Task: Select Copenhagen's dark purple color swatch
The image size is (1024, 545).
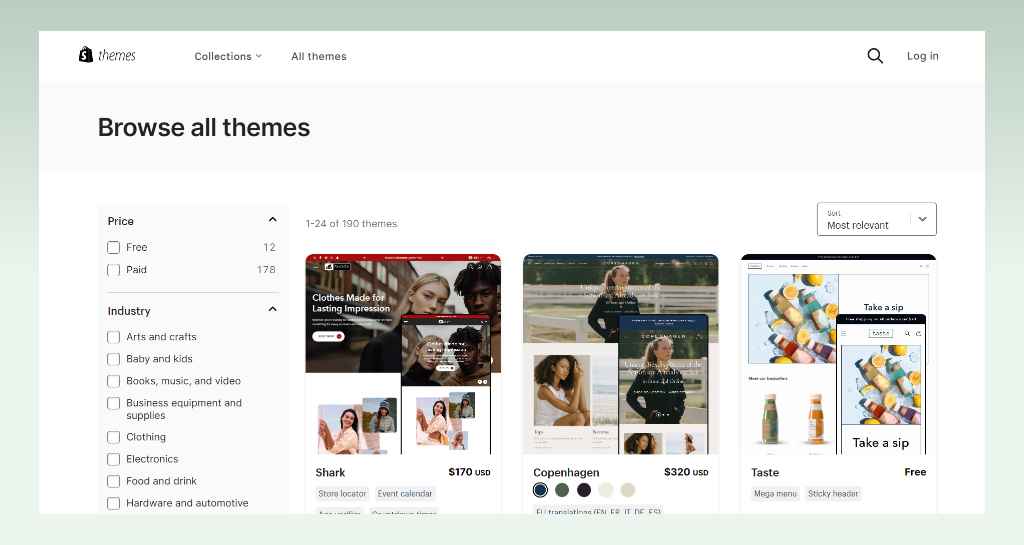Action: click(584, 490)
